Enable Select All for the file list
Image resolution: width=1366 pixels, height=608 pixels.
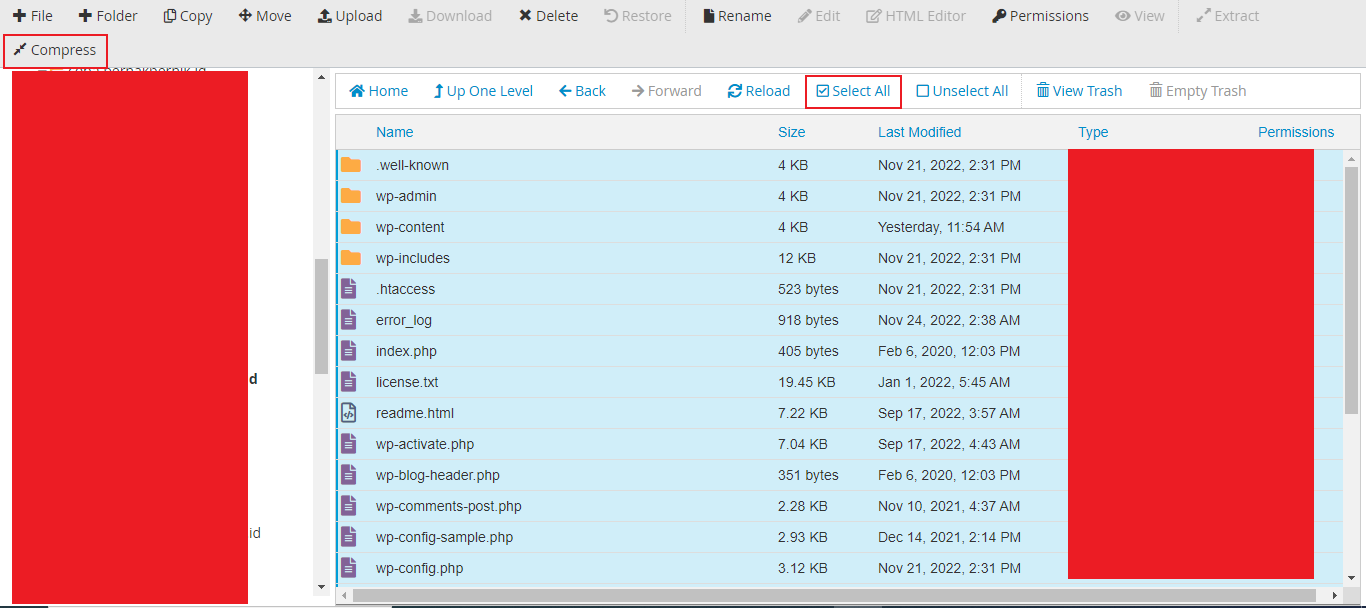(853, 90)
